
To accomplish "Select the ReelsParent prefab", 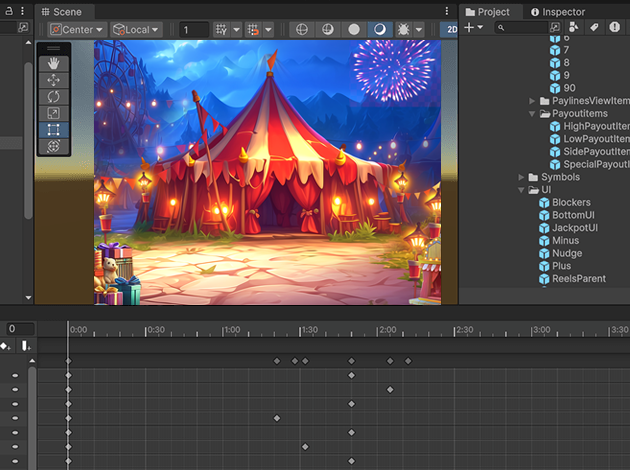I will coord(572,279).
